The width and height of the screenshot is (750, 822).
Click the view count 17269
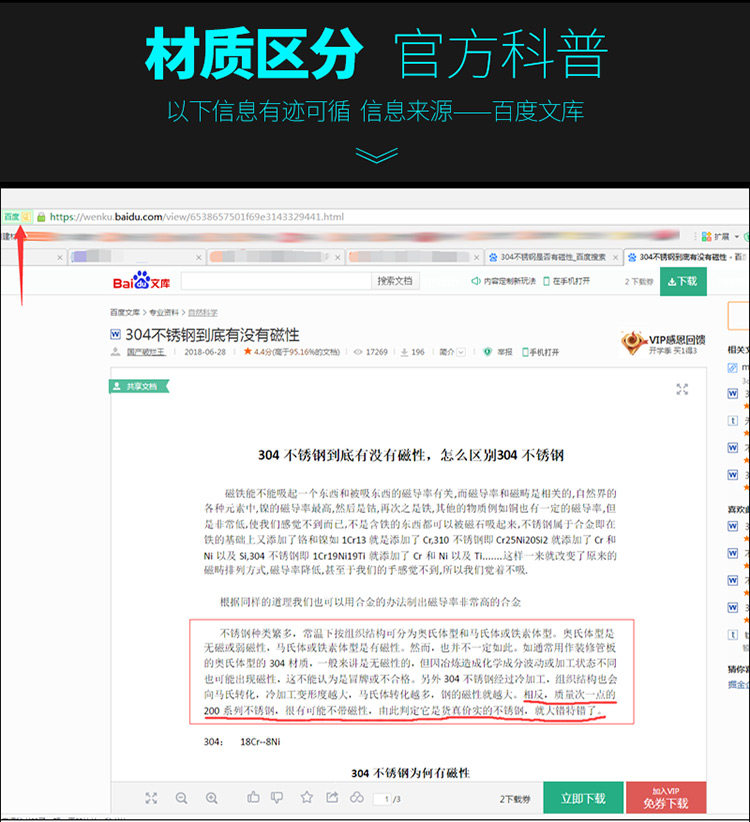[376, 352]
